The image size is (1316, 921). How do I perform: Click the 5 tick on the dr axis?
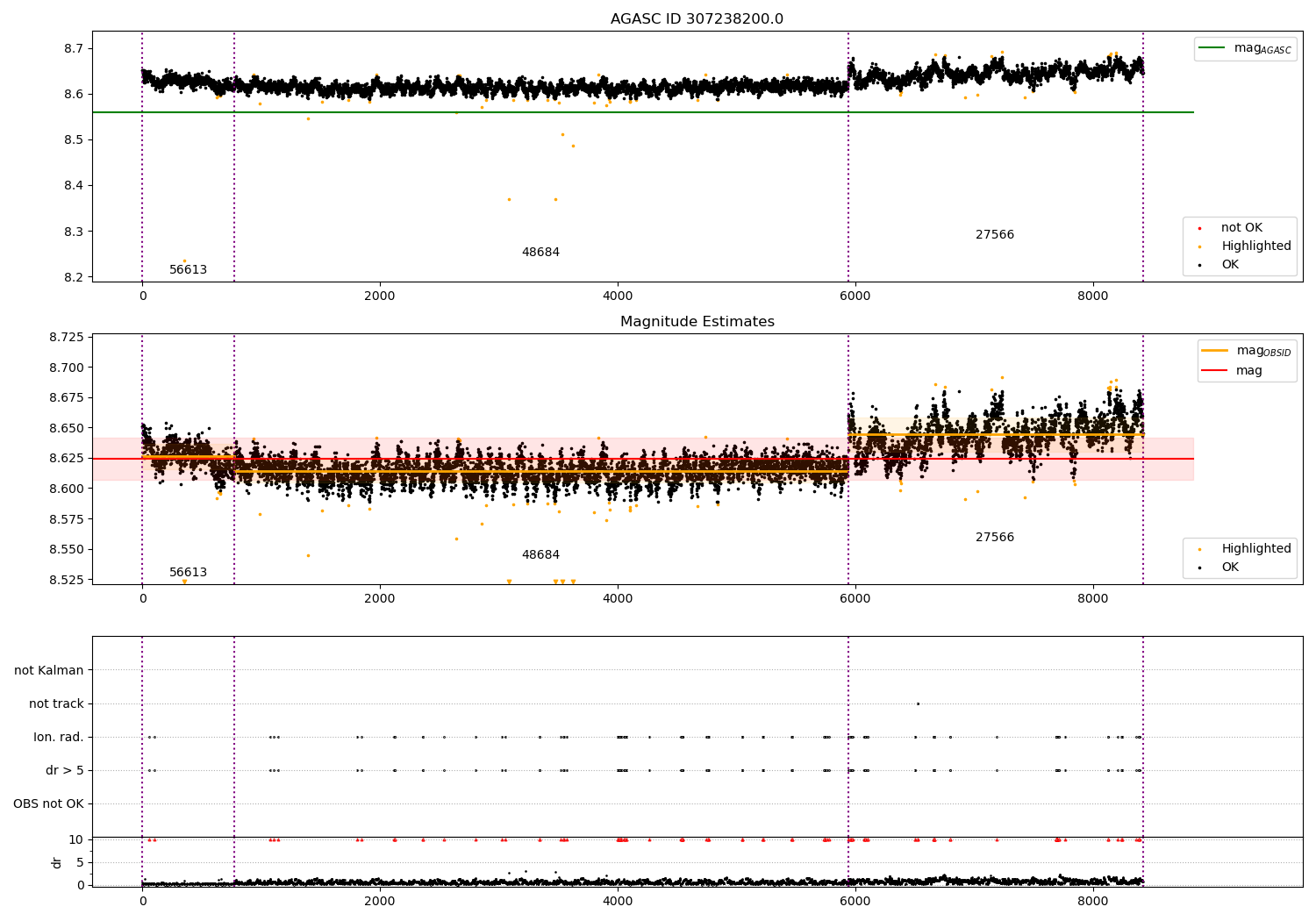pyautogui.click(x=81, y=863)
